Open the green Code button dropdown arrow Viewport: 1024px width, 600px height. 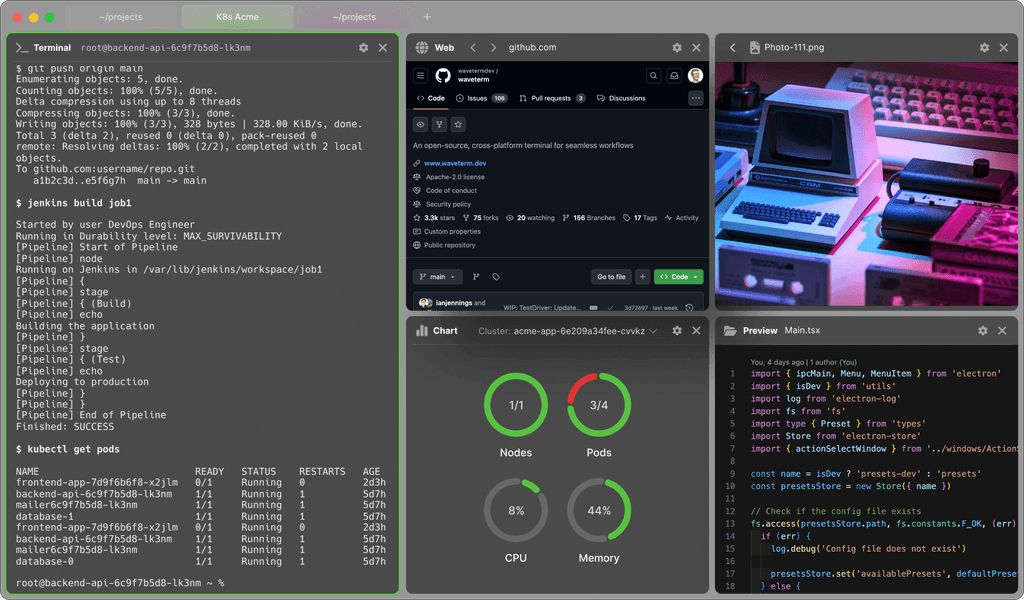tap(694, 277)
